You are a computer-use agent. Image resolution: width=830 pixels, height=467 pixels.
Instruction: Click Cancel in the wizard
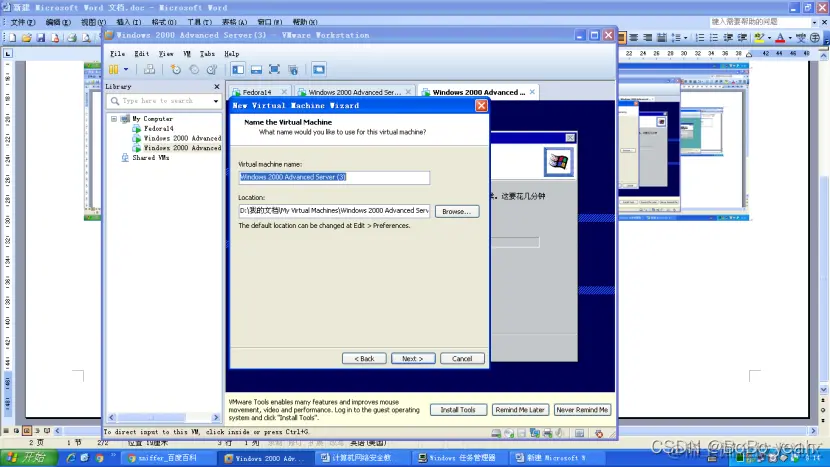(462, 358)
